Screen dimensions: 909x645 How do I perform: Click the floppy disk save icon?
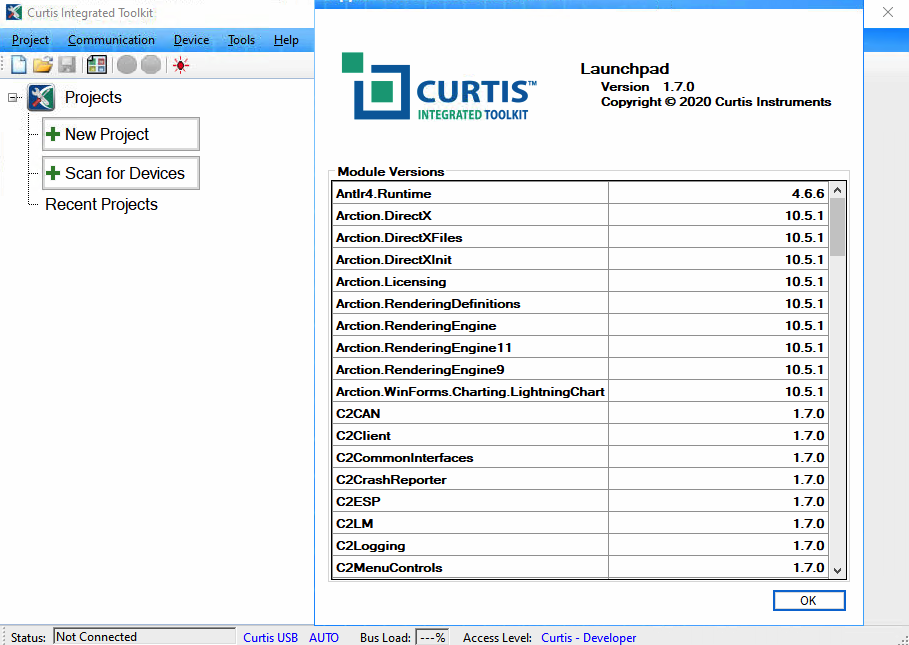click(x=67, y=65)
